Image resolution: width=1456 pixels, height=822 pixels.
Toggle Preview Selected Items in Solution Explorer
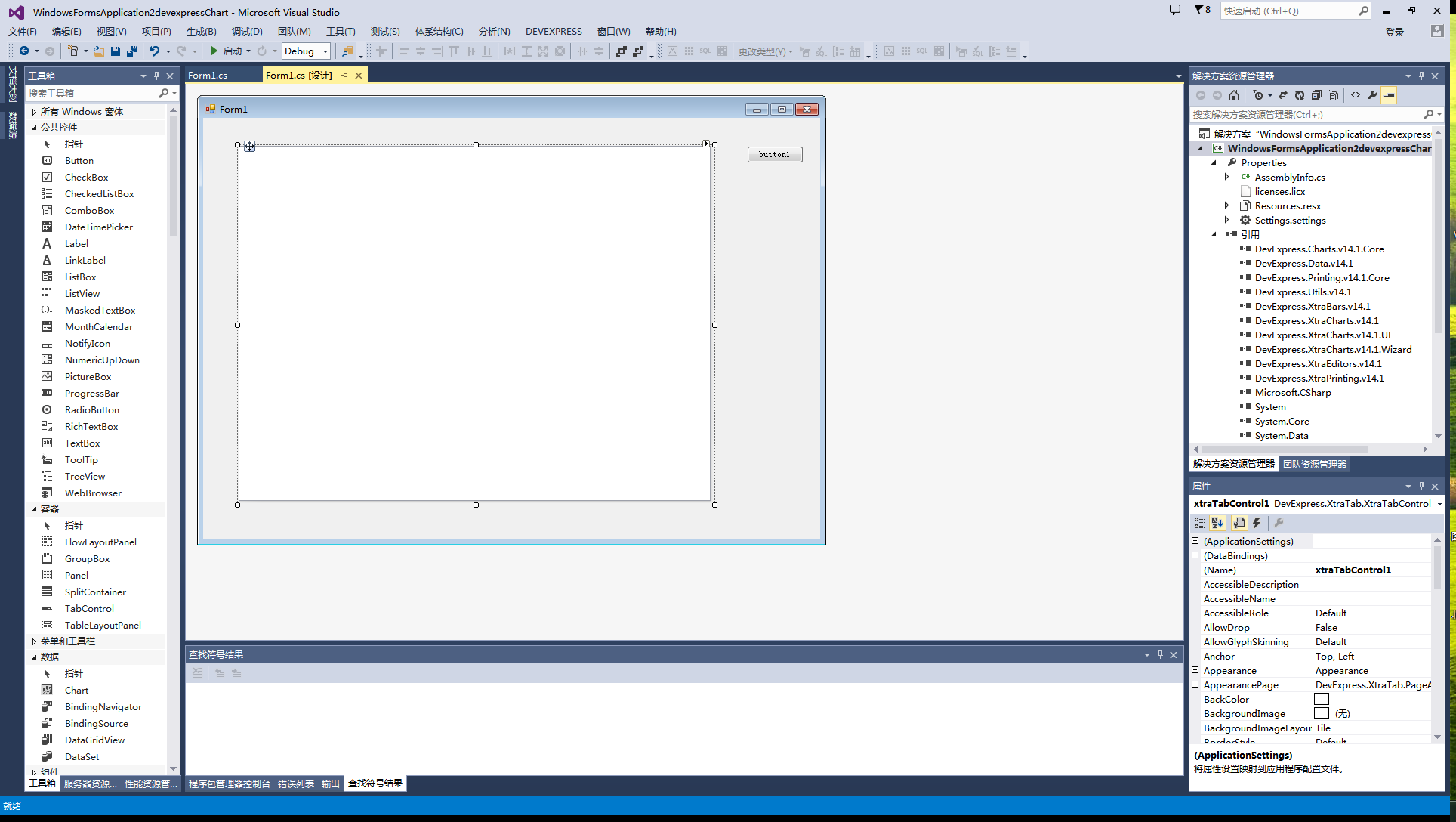click(x=1389, y=95)
